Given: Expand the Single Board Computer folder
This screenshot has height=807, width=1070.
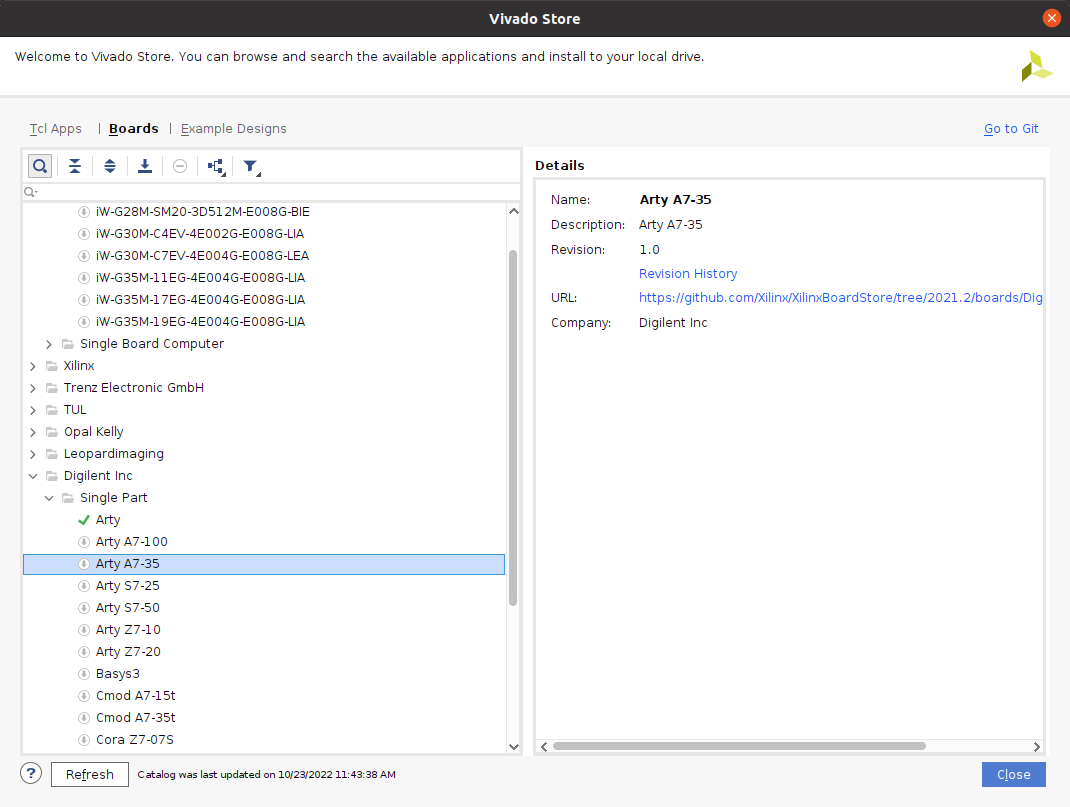Looking at the screenshot, I should click(49, 344).
